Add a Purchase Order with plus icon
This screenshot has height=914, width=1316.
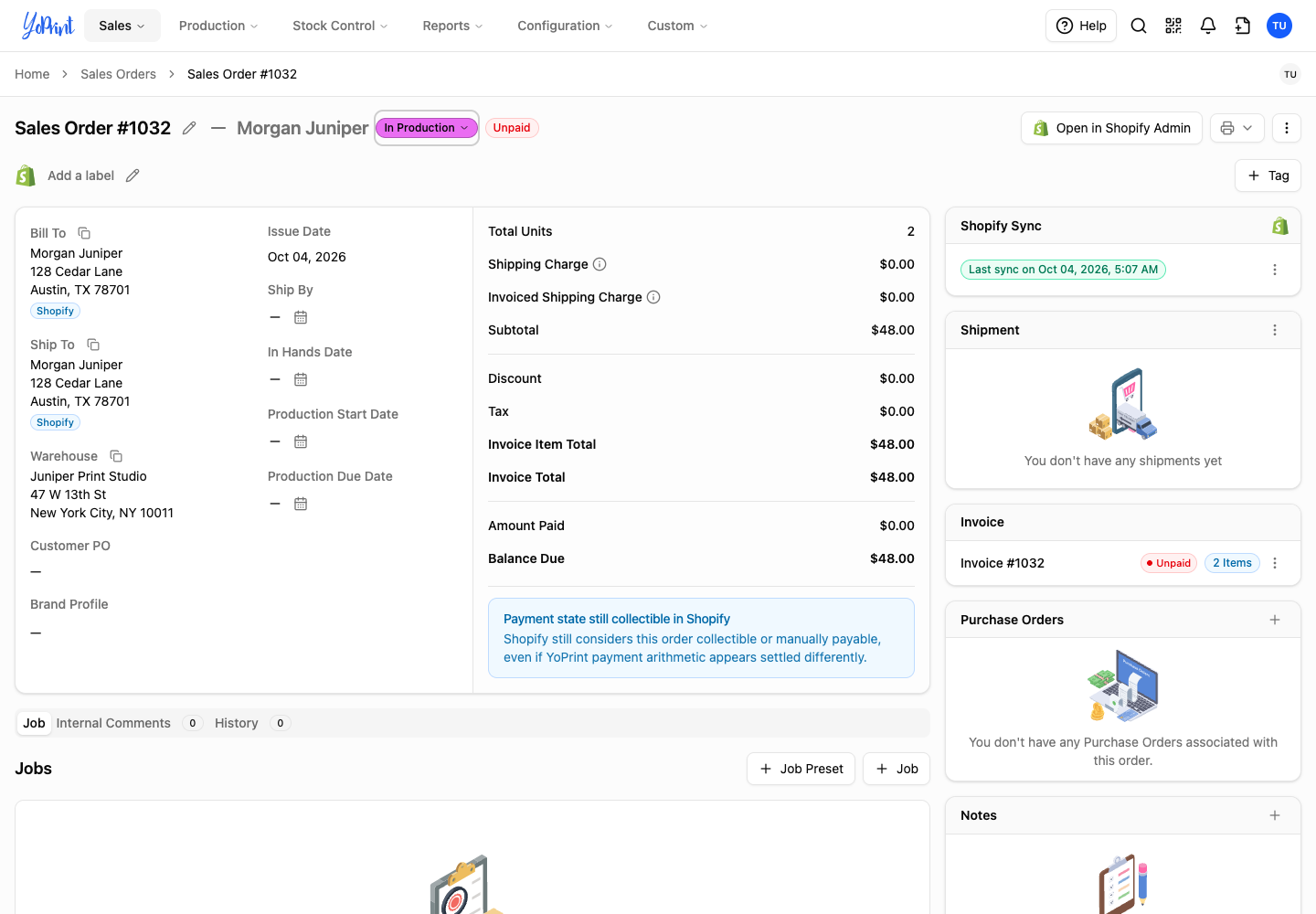pos(1275,620)
